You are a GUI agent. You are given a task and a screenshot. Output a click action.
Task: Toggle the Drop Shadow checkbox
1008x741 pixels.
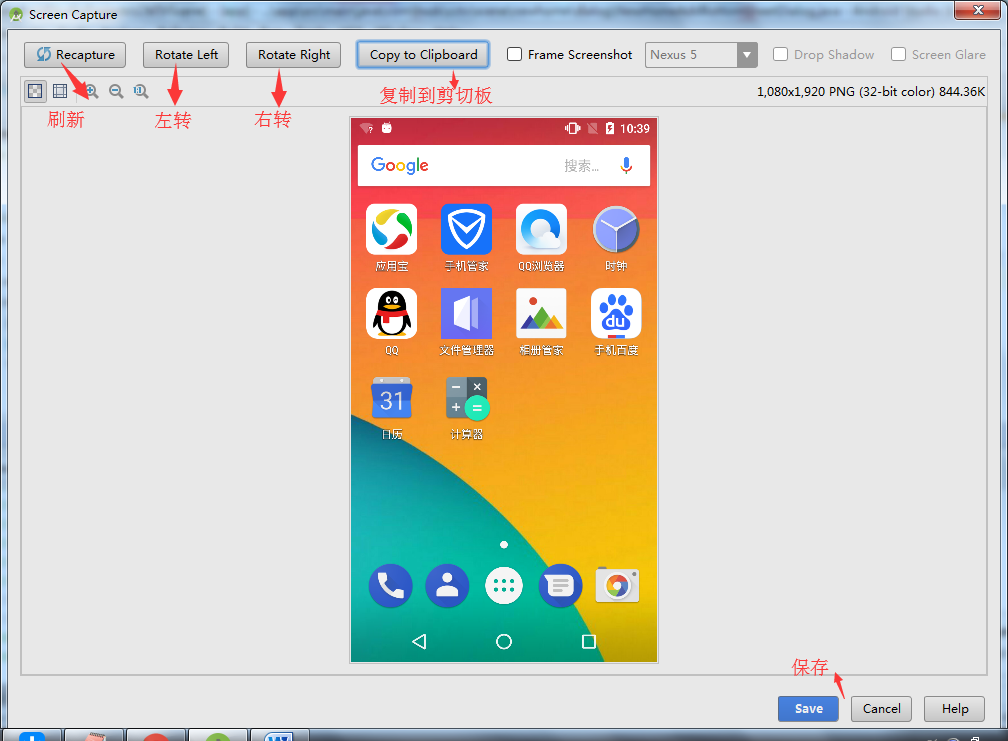(780, 55)
